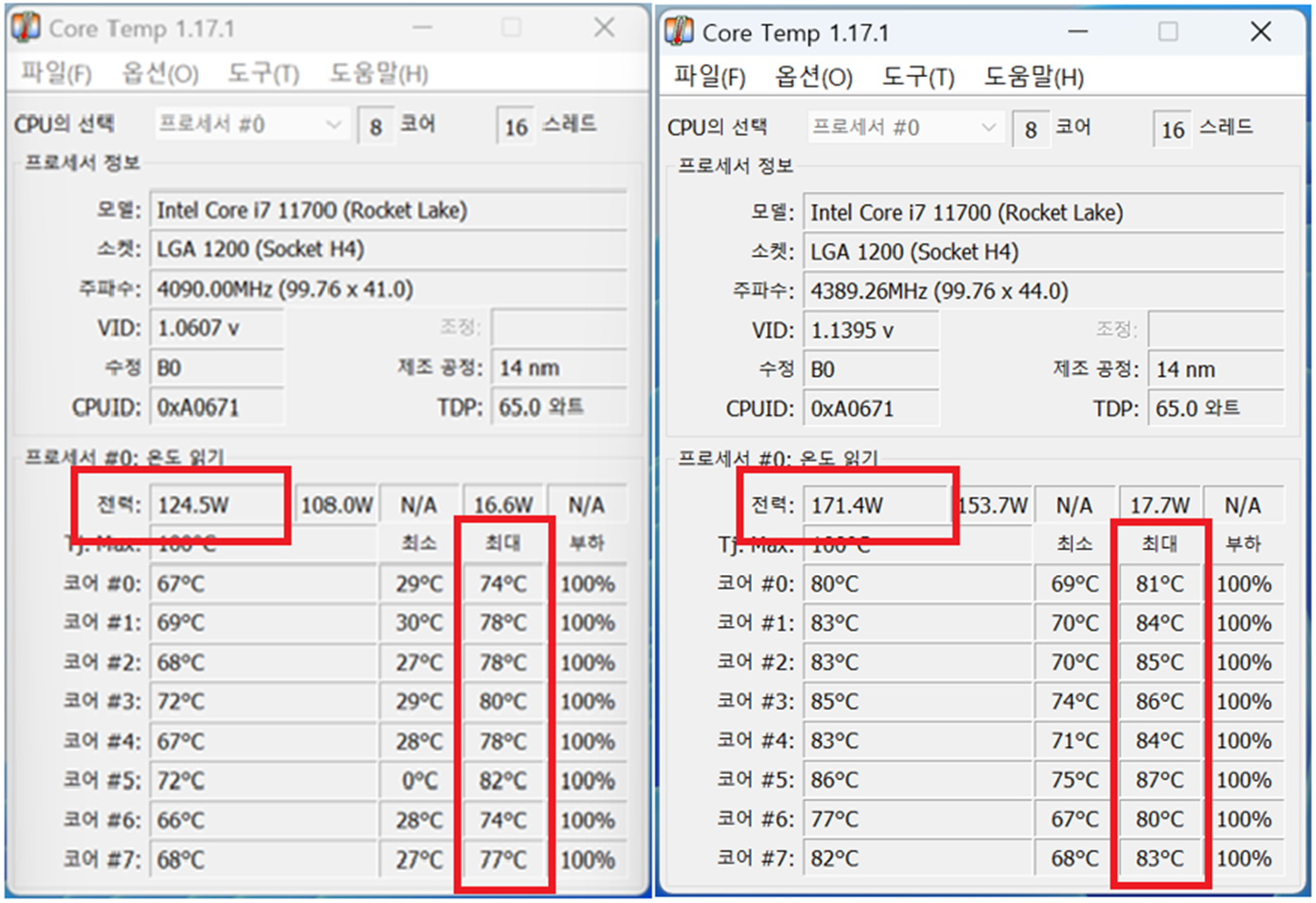Screen dimensions: 1316x903
Task: Open 파일(F) menu in right window
Action: [x=709, y=76]
